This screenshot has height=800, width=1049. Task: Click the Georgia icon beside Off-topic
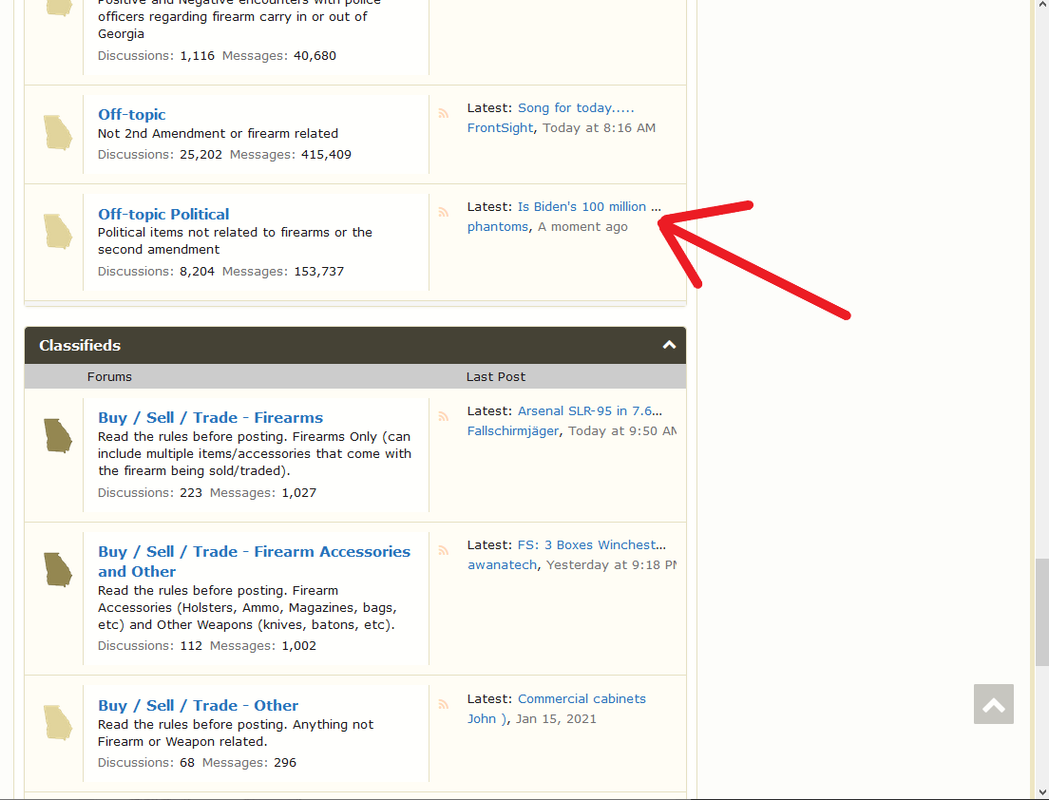[x=58, y=132]
